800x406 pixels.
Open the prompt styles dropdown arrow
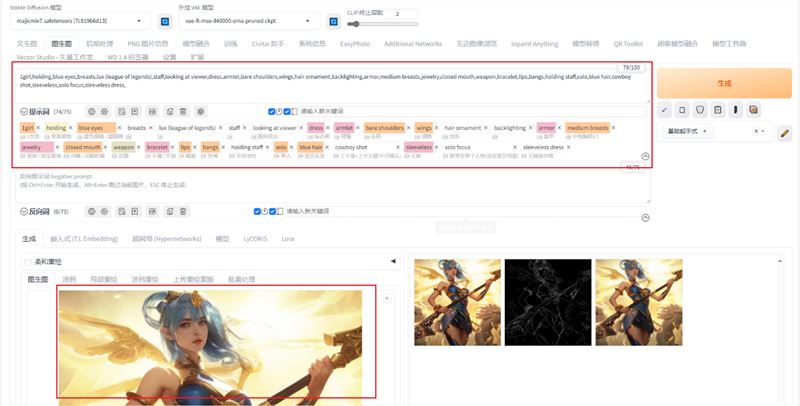pyautogui.click(x=763, y=132)
